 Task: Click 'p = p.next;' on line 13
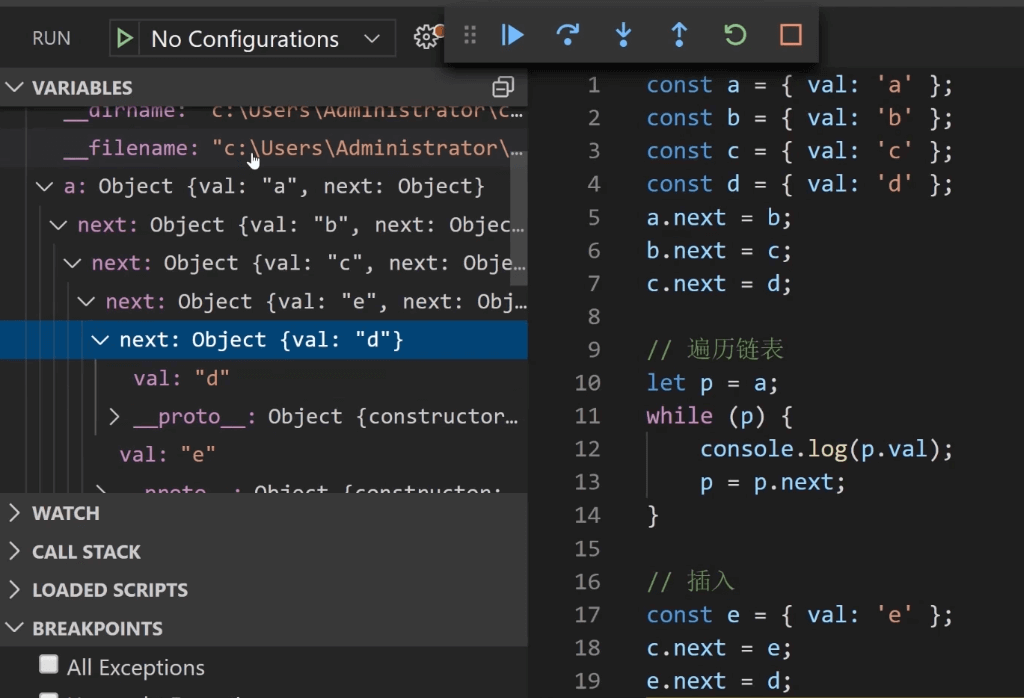(773, 483)
